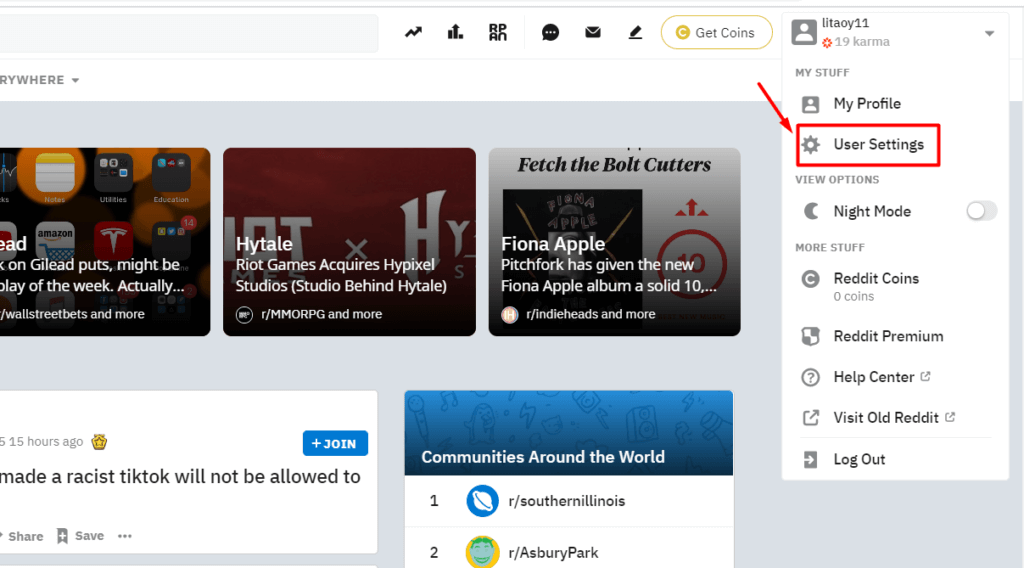Image resolution: width=1024 pixels, height=568 pixels.
Task: Open the Messages envelope icon
Action: pos(592,32)
